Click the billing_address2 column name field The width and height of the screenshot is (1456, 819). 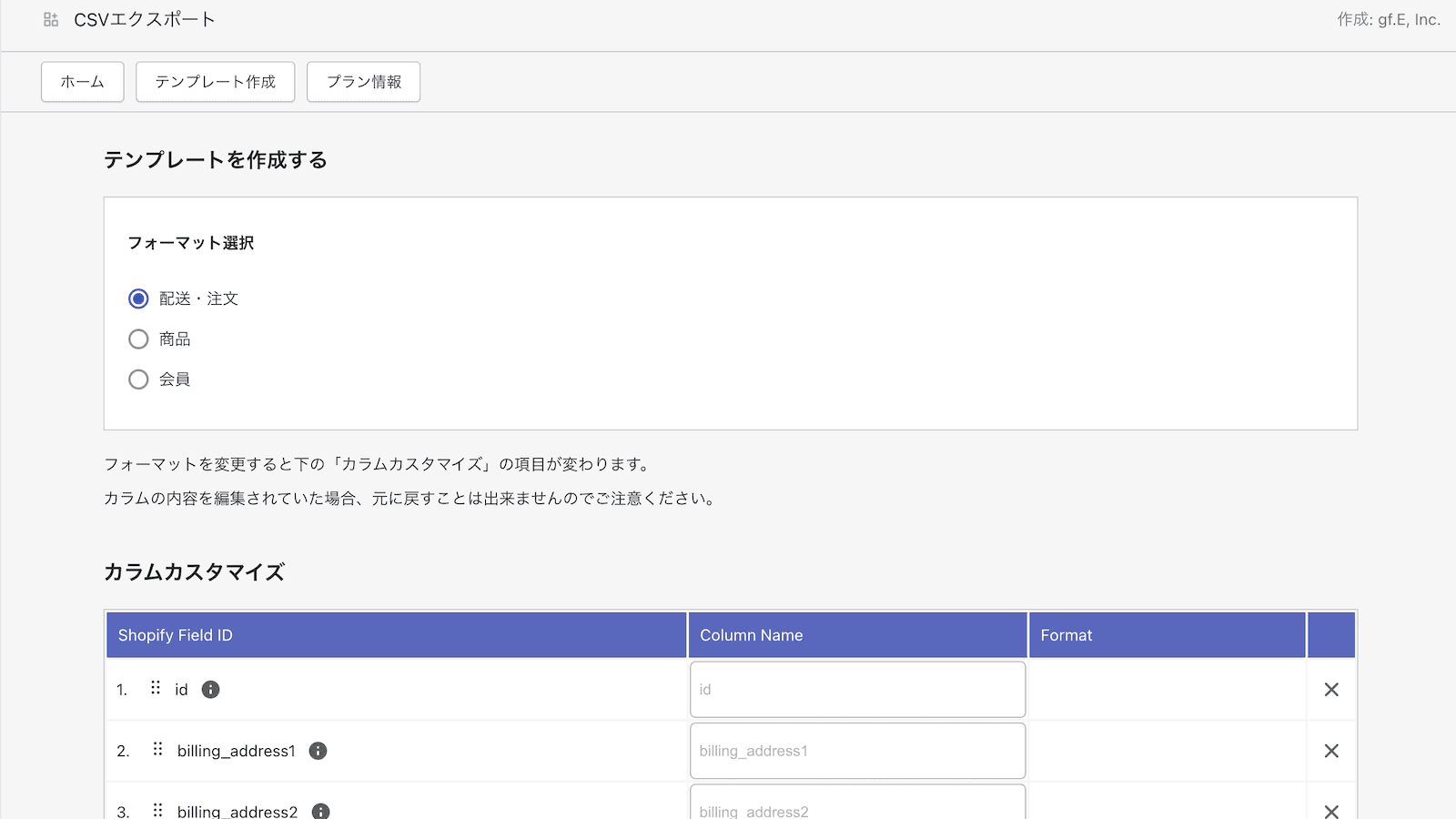click(856, 810)
